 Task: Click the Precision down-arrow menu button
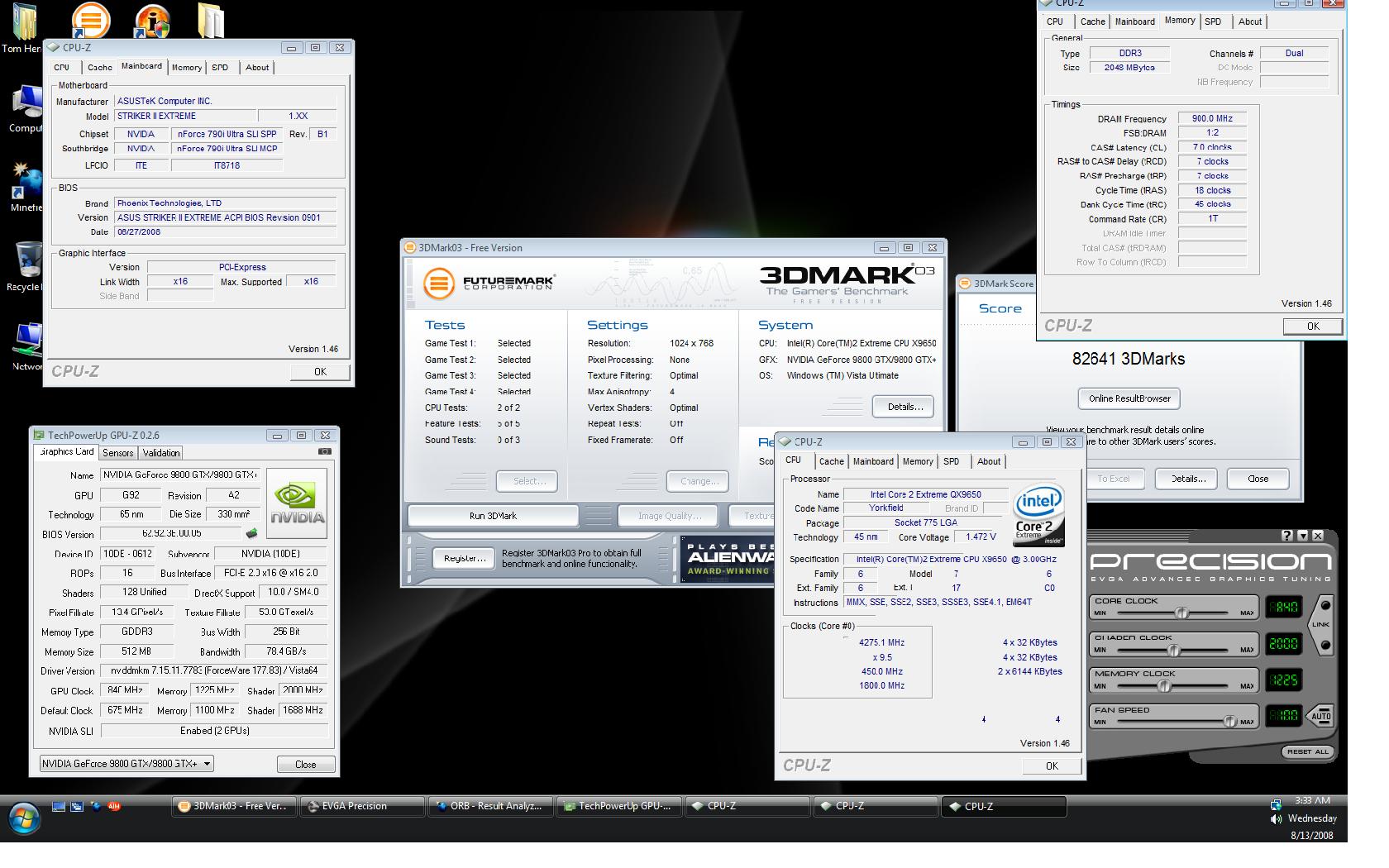tap(1303, 536)
